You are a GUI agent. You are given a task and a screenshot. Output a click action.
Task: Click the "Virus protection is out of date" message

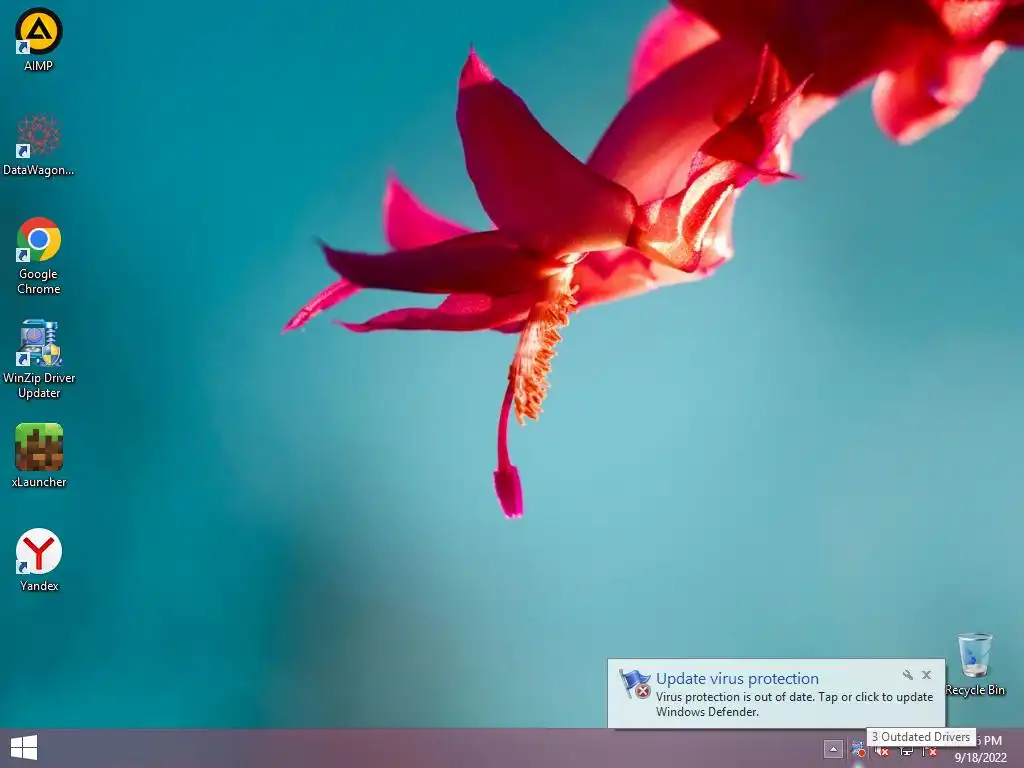coord(794,704)
